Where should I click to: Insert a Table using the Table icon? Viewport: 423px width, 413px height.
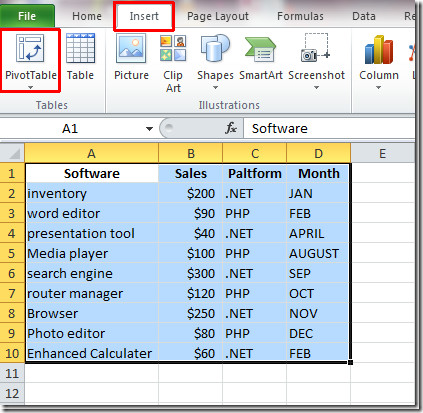80,48
